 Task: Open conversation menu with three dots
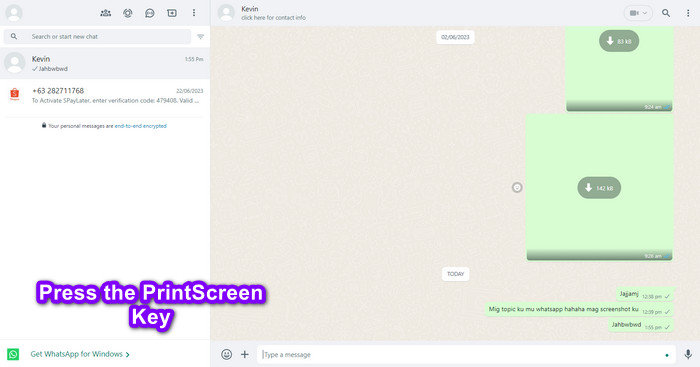coord(688,13)
